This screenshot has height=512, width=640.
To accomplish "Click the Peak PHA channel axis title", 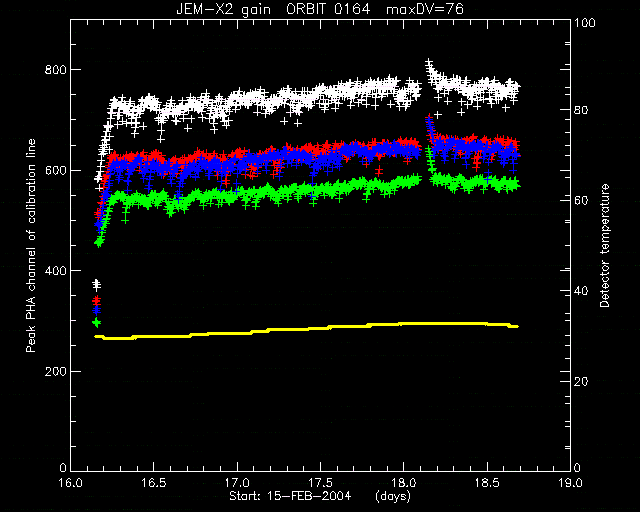I will pyautogui.click(x=31, y=246).
